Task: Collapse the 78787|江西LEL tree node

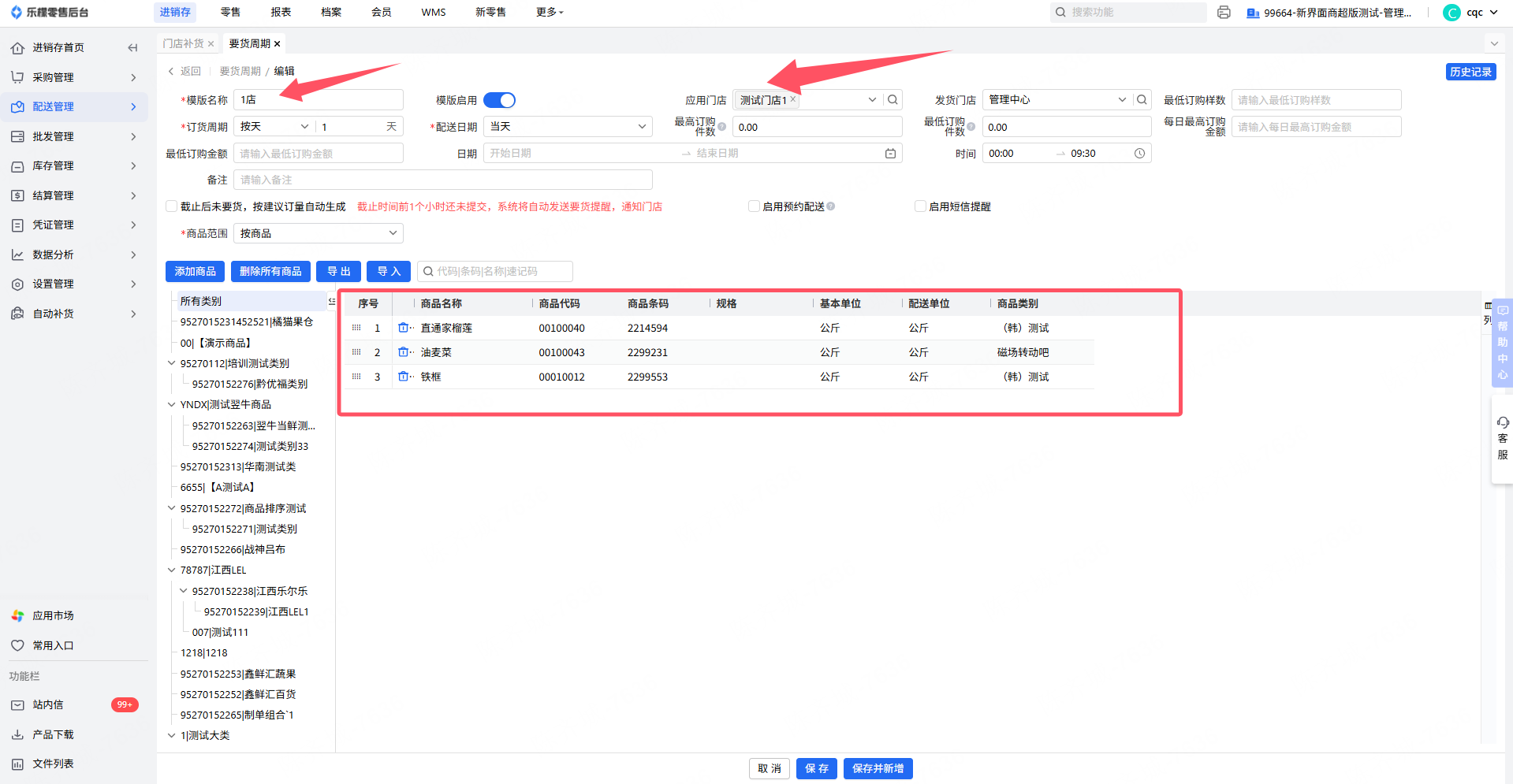Action: (x=172, y=570)
